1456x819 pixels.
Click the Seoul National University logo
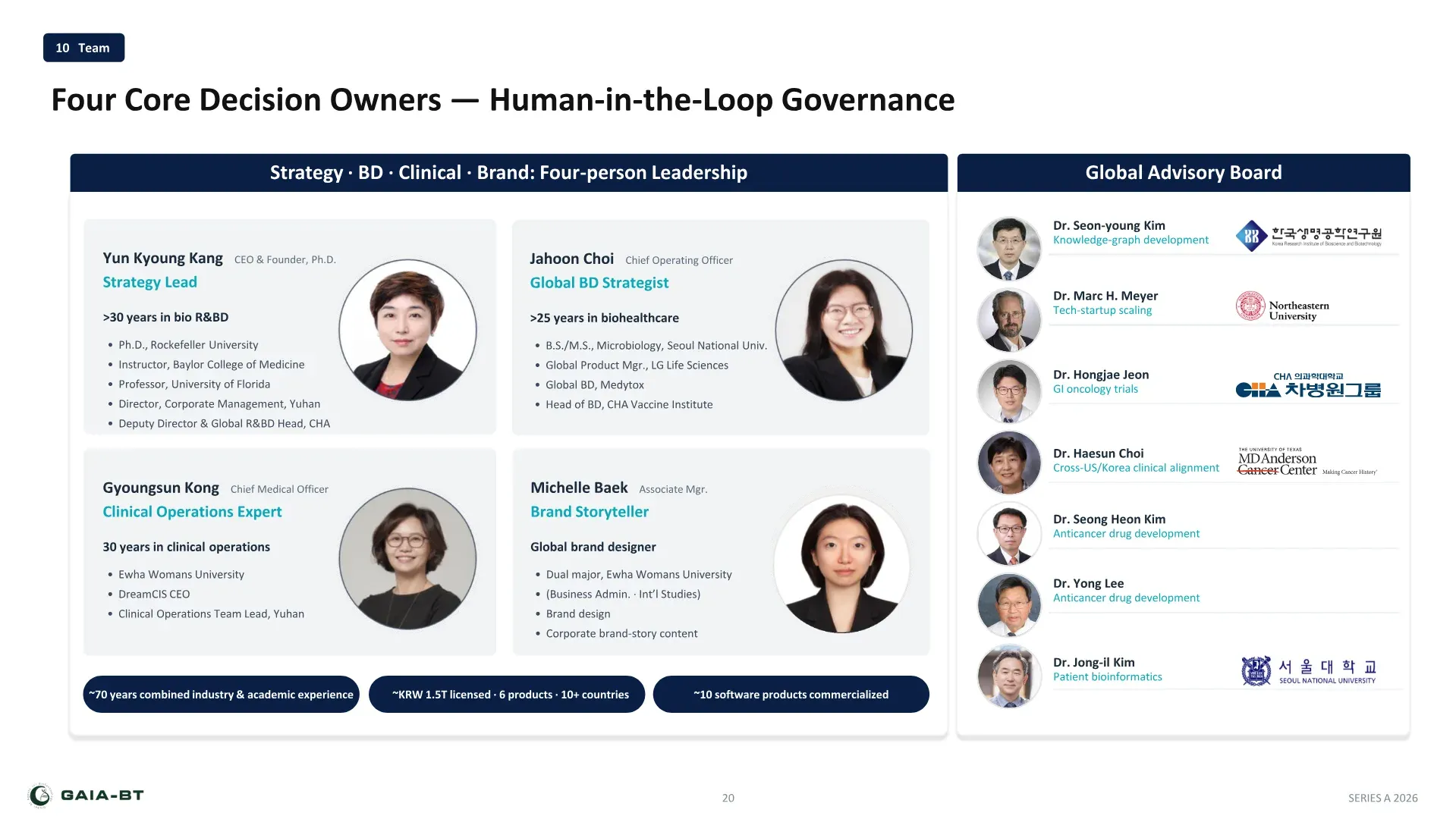coord(1309,670)
